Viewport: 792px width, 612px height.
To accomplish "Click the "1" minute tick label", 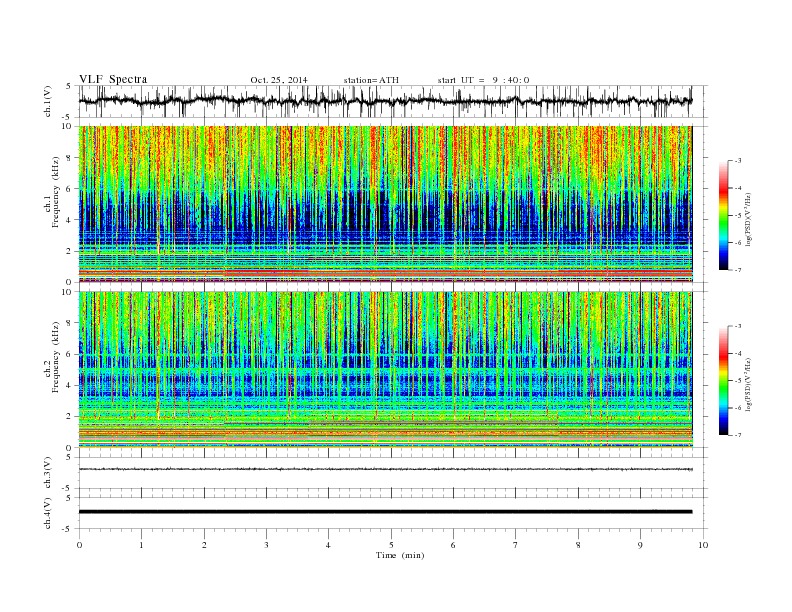I will 141,545.
